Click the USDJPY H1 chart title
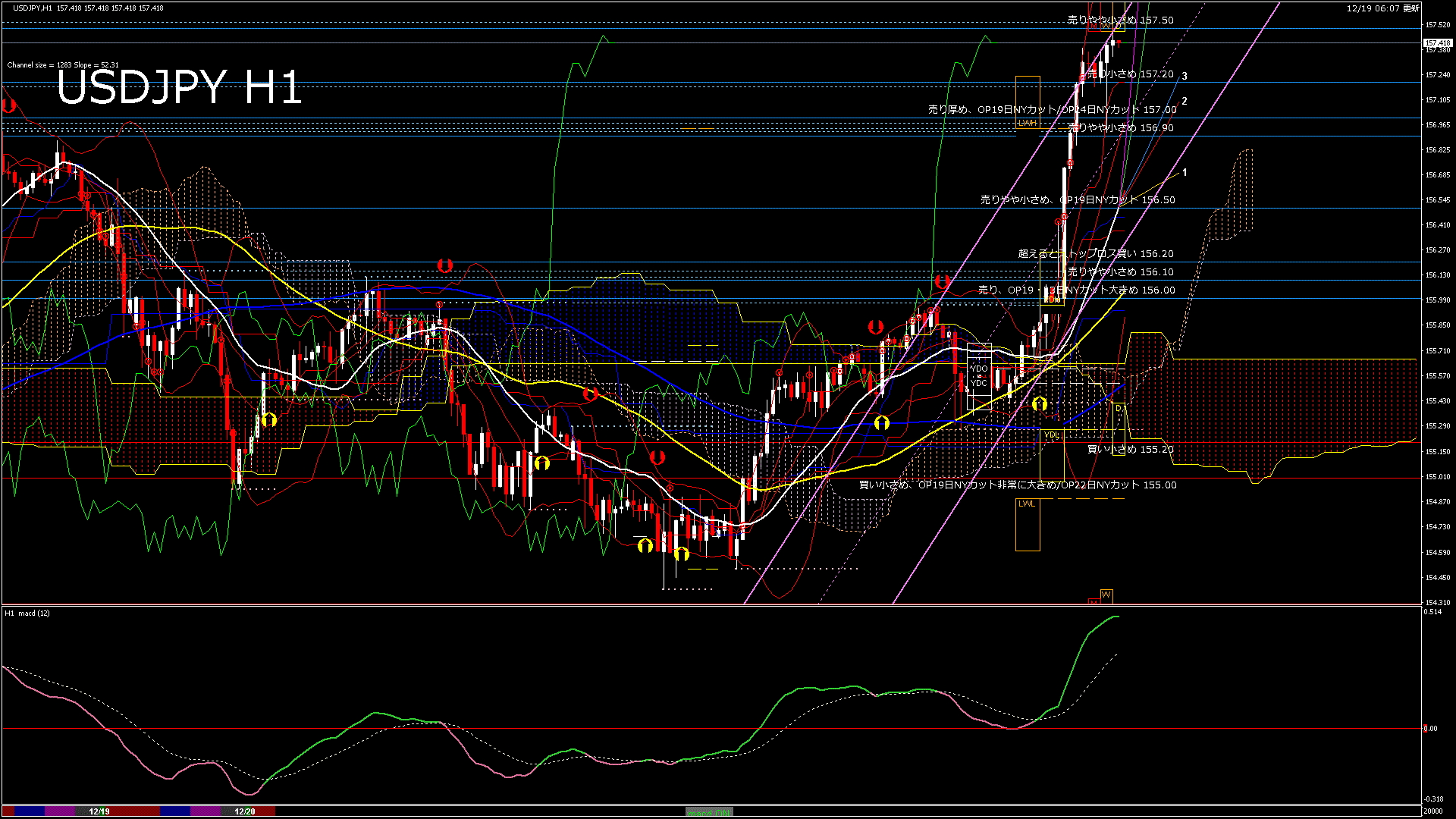The image size is (1456, 819). coord(179,87)
